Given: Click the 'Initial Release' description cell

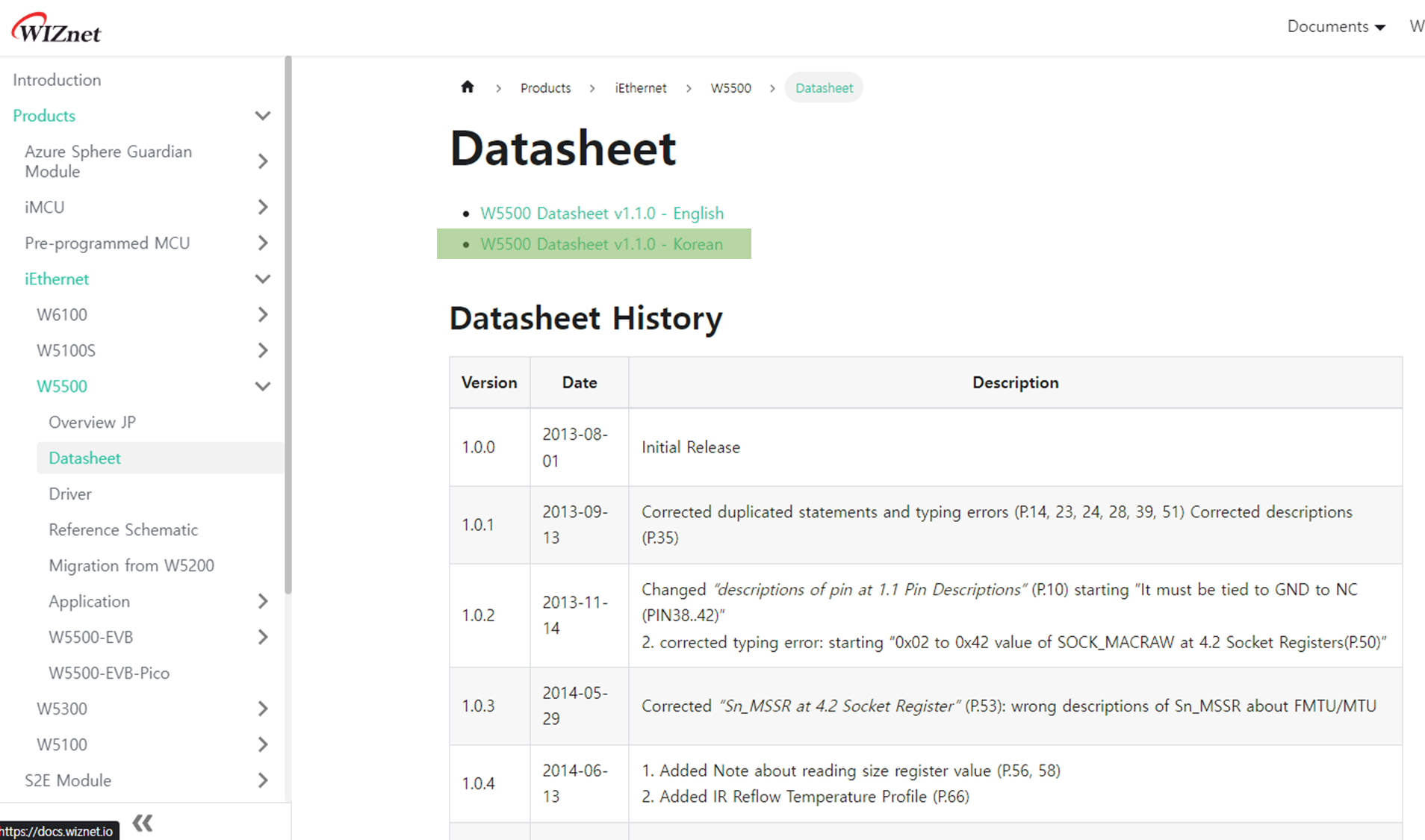Looking at the screenshot, I should (1015, 447).
